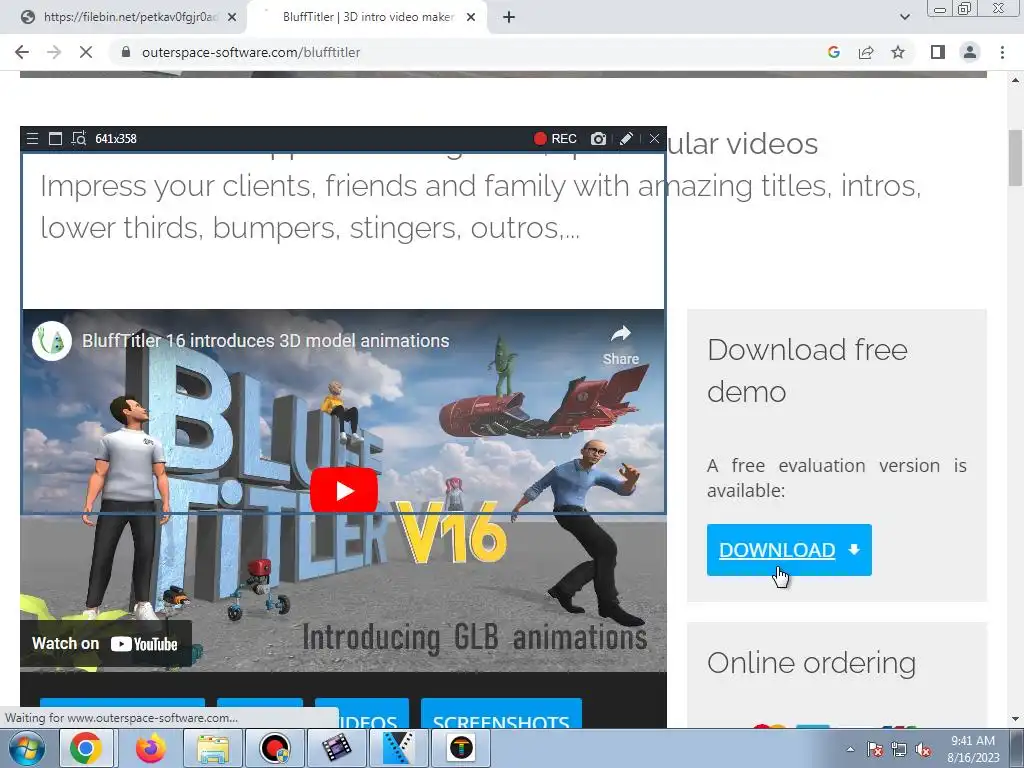
Task: Bookmark this page with the star icon
Action: (x=898, y=52)
